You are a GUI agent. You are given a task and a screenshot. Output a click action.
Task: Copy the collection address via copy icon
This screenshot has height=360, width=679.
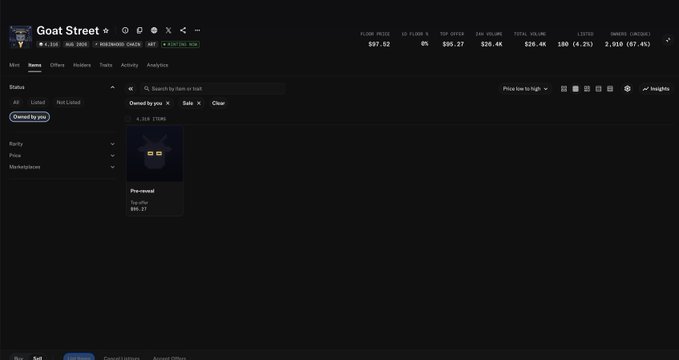tap(139, 30)
